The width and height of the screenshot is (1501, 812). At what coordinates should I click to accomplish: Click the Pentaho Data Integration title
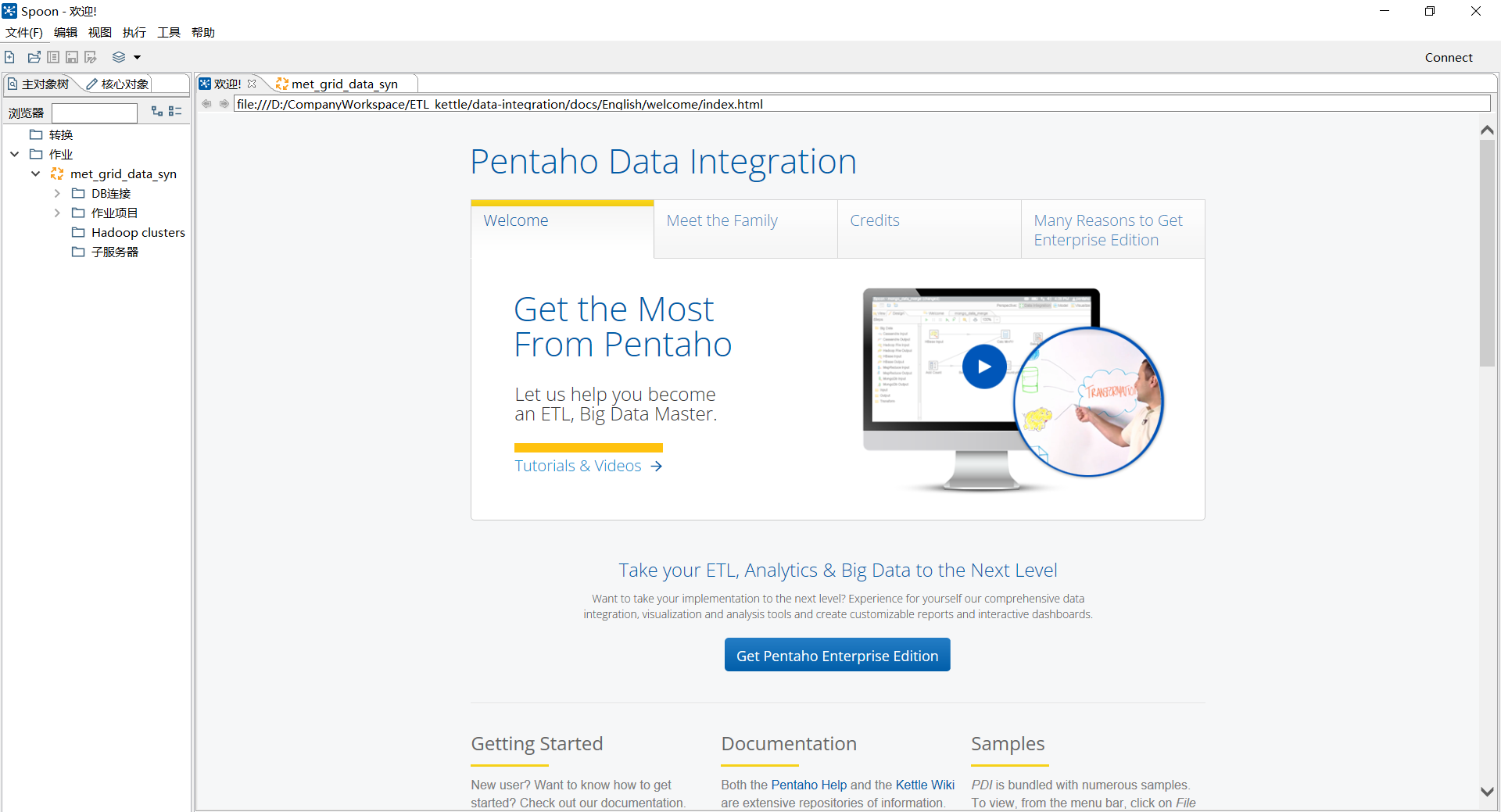[664, 162]
